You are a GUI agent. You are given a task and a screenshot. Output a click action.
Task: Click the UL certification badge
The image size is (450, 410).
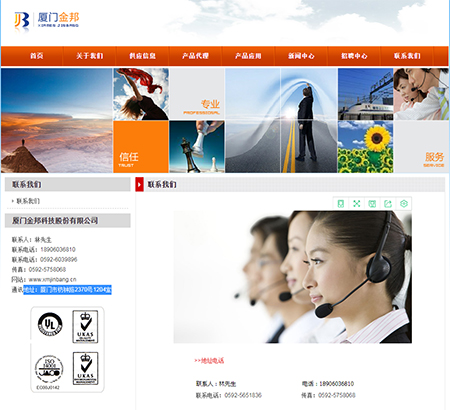click(50, 324)
